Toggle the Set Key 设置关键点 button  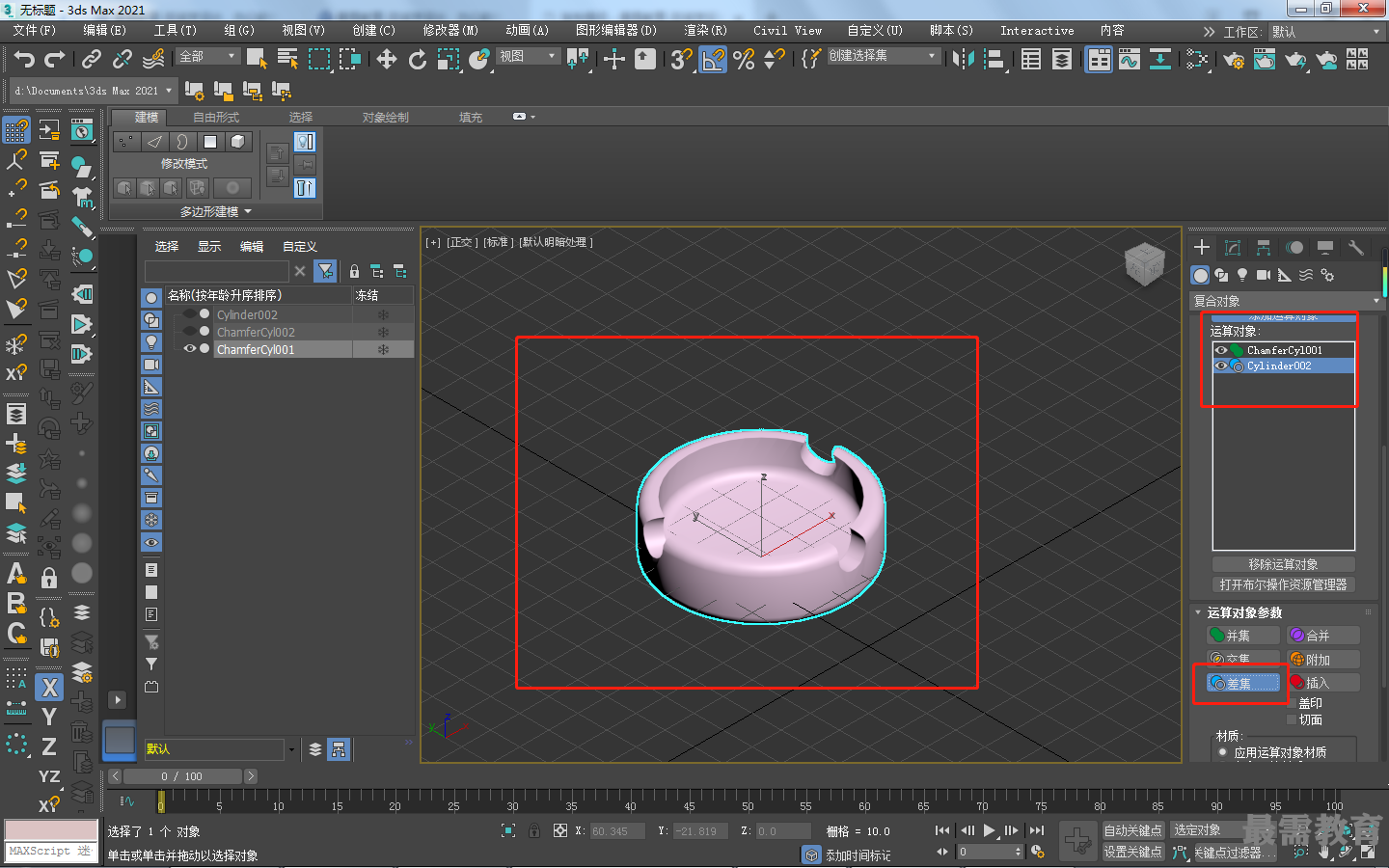click(1133, 853)
